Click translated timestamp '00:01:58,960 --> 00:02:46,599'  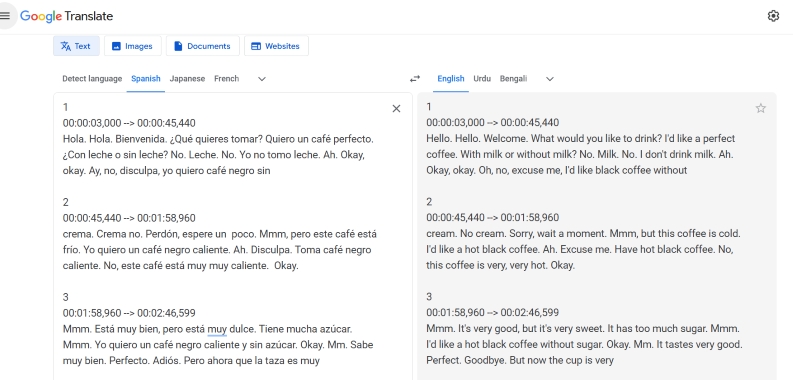[493, 313]
